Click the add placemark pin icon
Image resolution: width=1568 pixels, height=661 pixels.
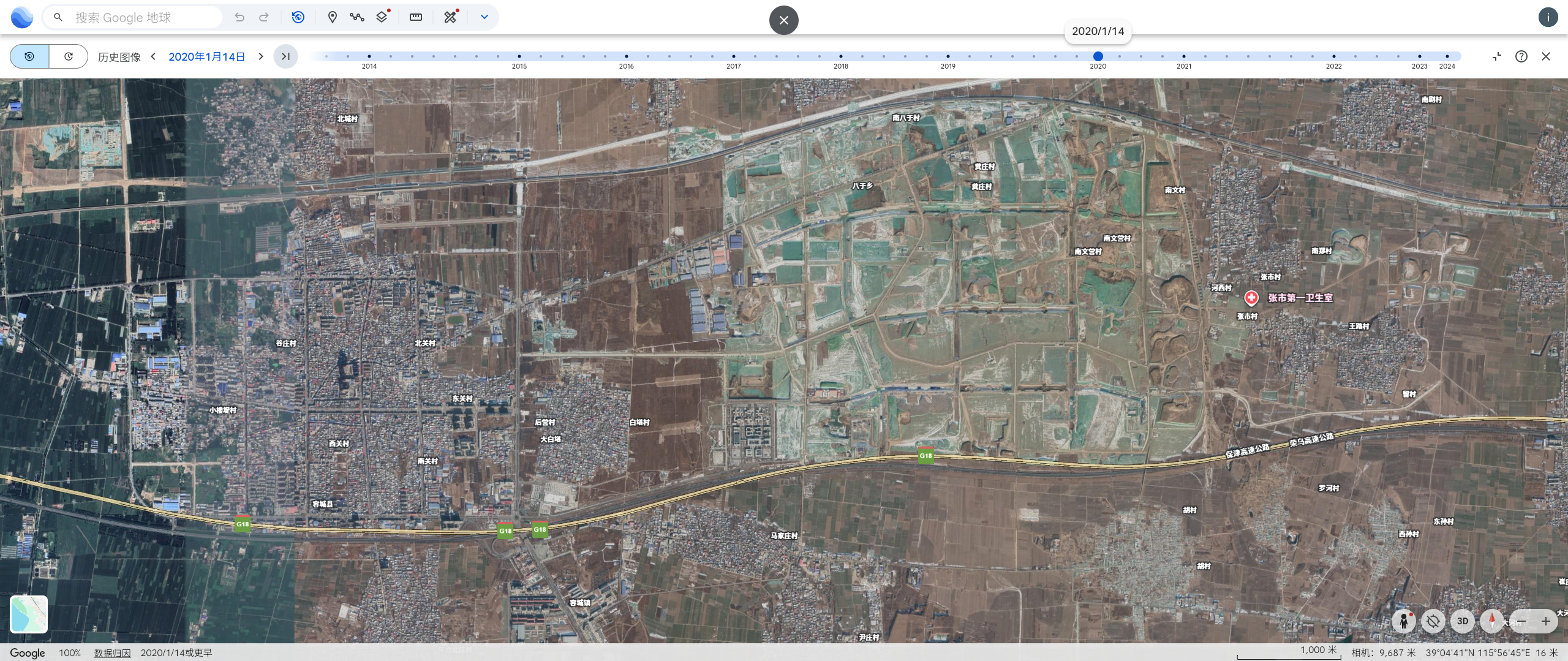tap(332, 17)
